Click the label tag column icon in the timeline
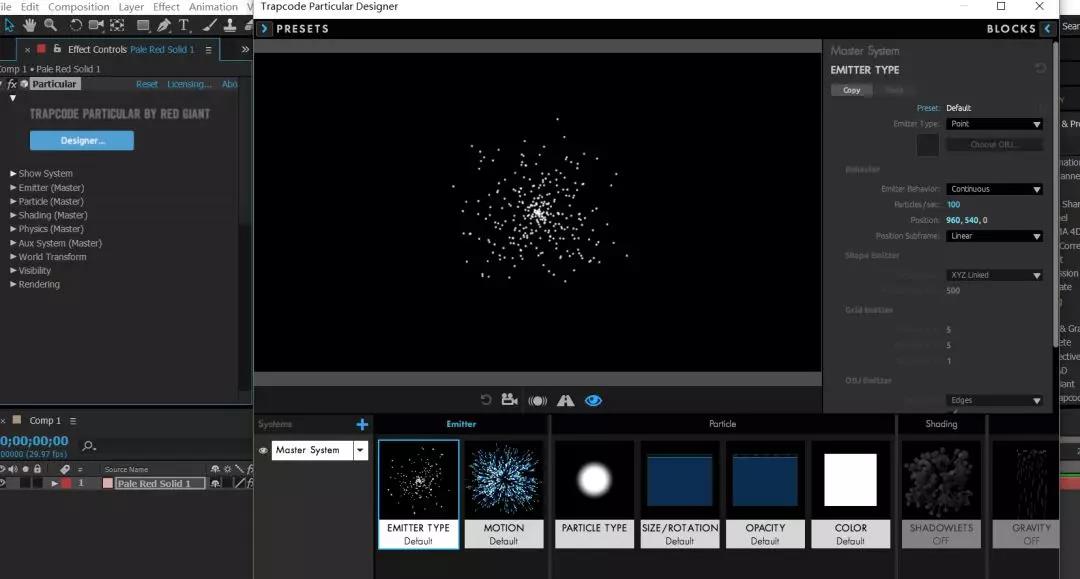The image size is (1080, 579). coord(65,469)
